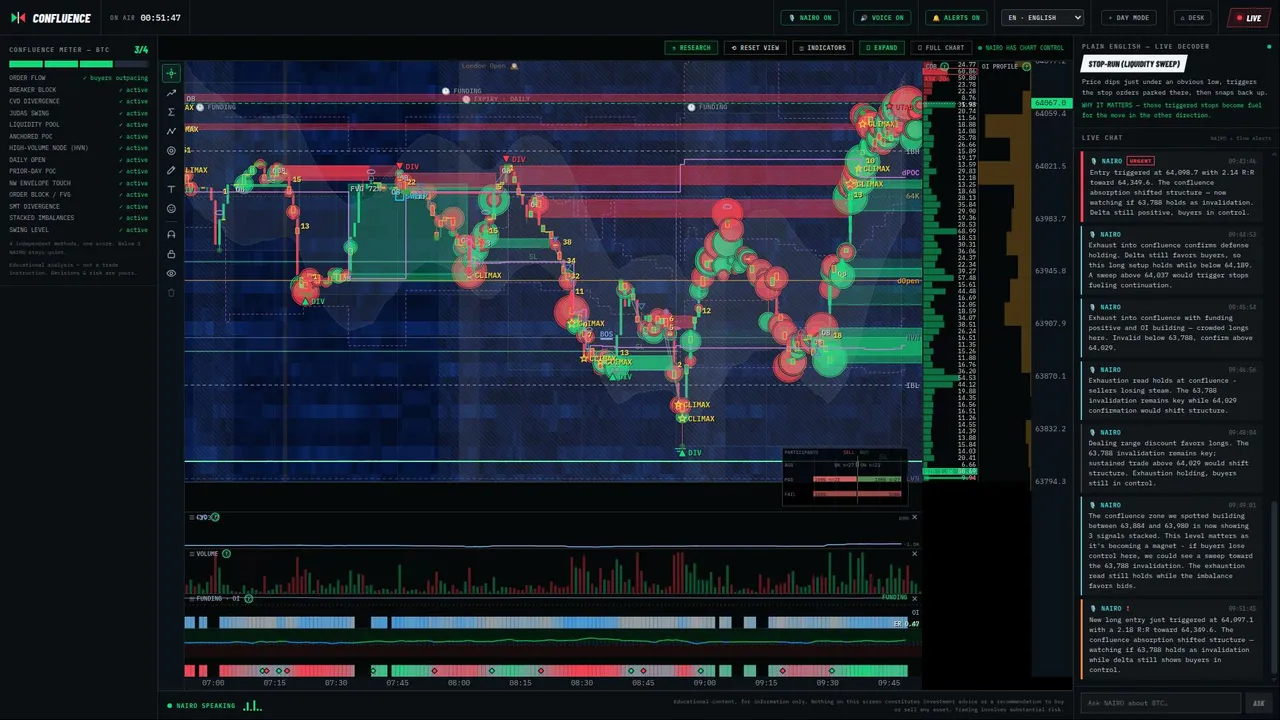Select the zigzag path tool
This screenshot has width=1280, height=720.
point(171,131)
